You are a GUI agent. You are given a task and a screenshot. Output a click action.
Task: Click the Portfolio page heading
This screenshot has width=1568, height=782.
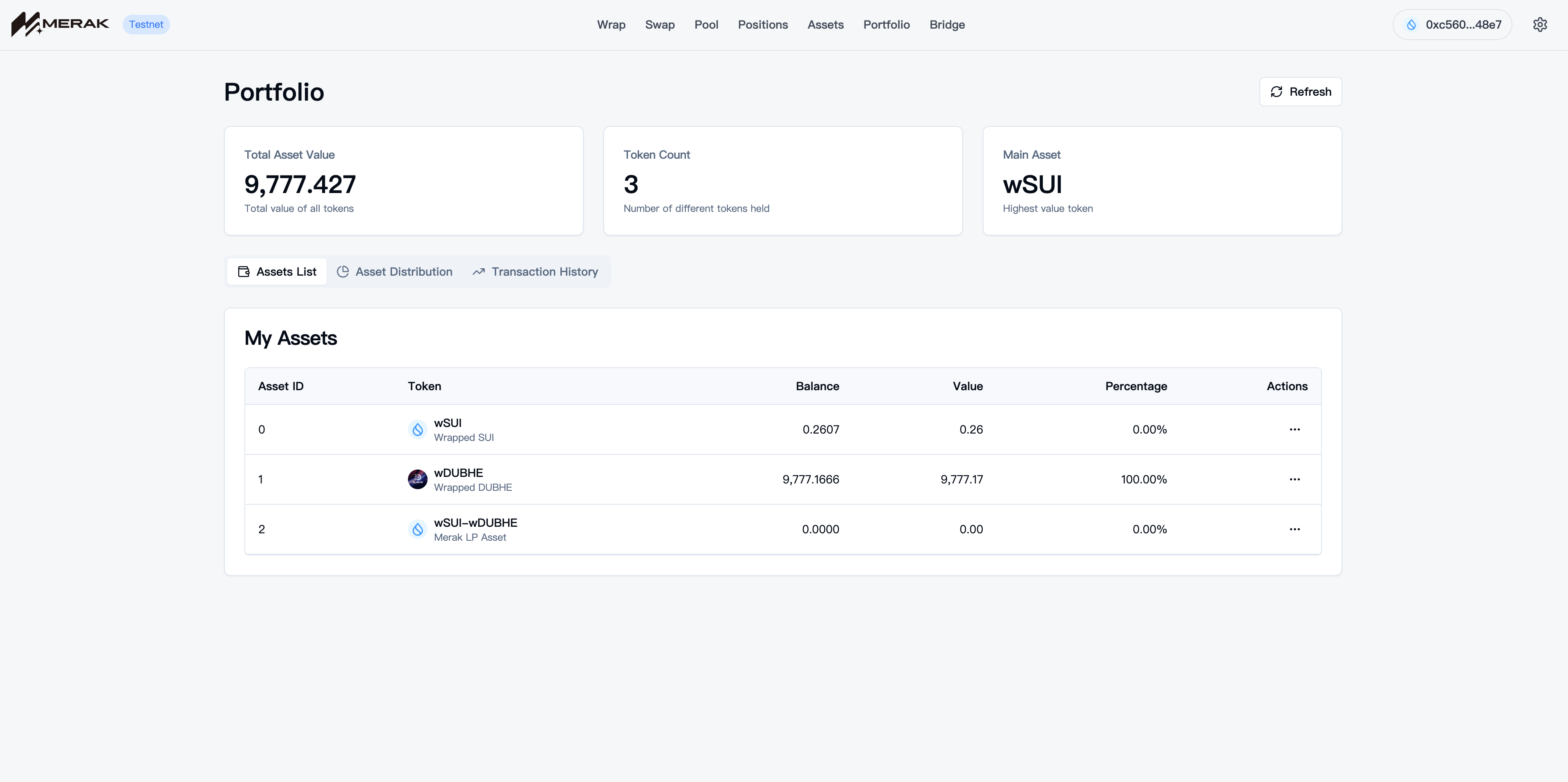274,92
